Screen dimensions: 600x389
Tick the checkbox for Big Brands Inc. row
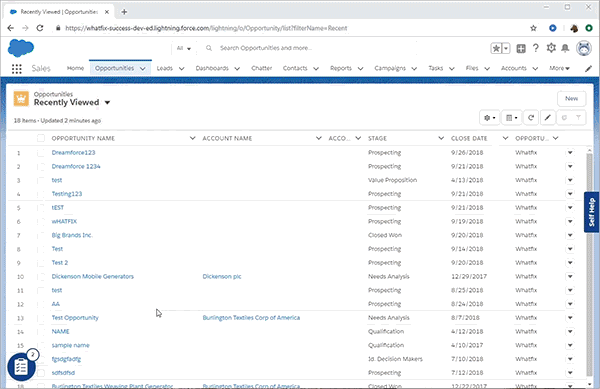[41, 236]
